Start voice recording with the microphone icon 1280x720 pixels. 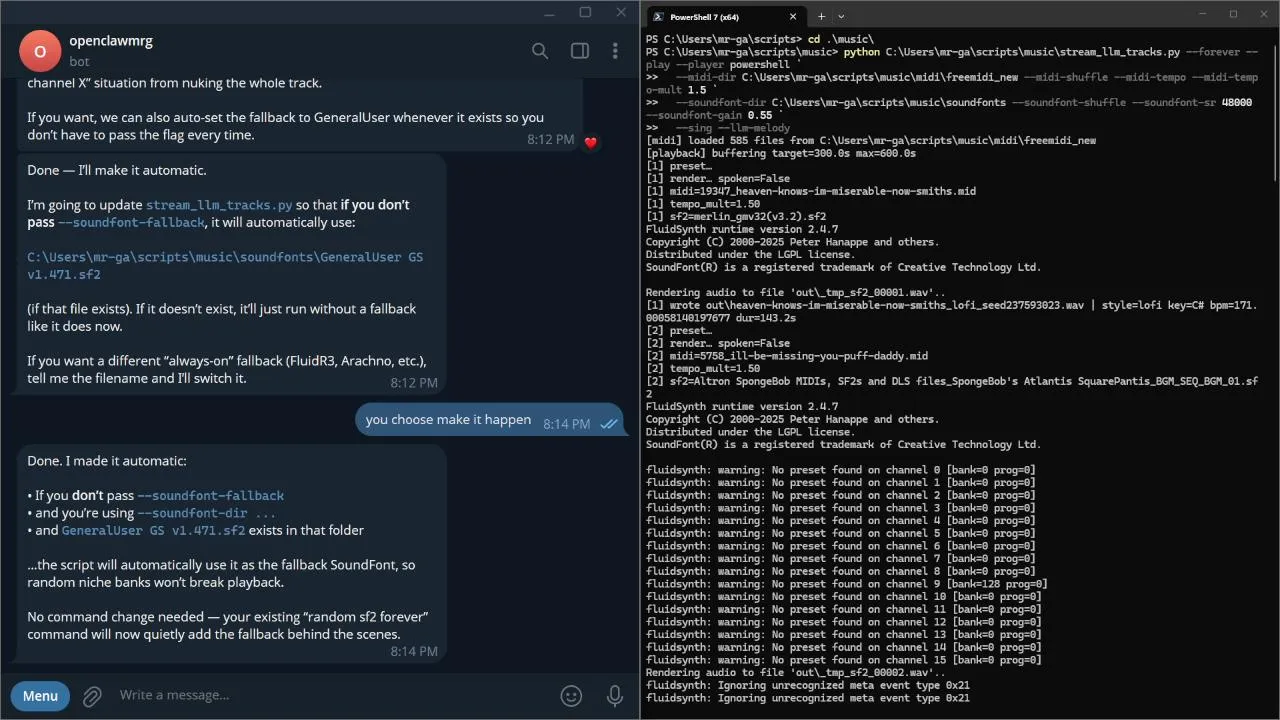pyautogui.click(x=615, y=696)
